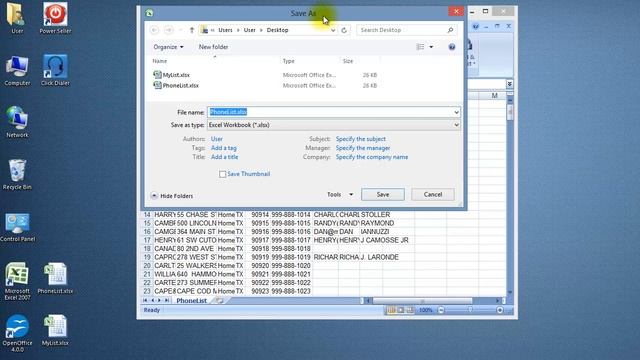Open Organize dropdown menu

tap(168, 47)
